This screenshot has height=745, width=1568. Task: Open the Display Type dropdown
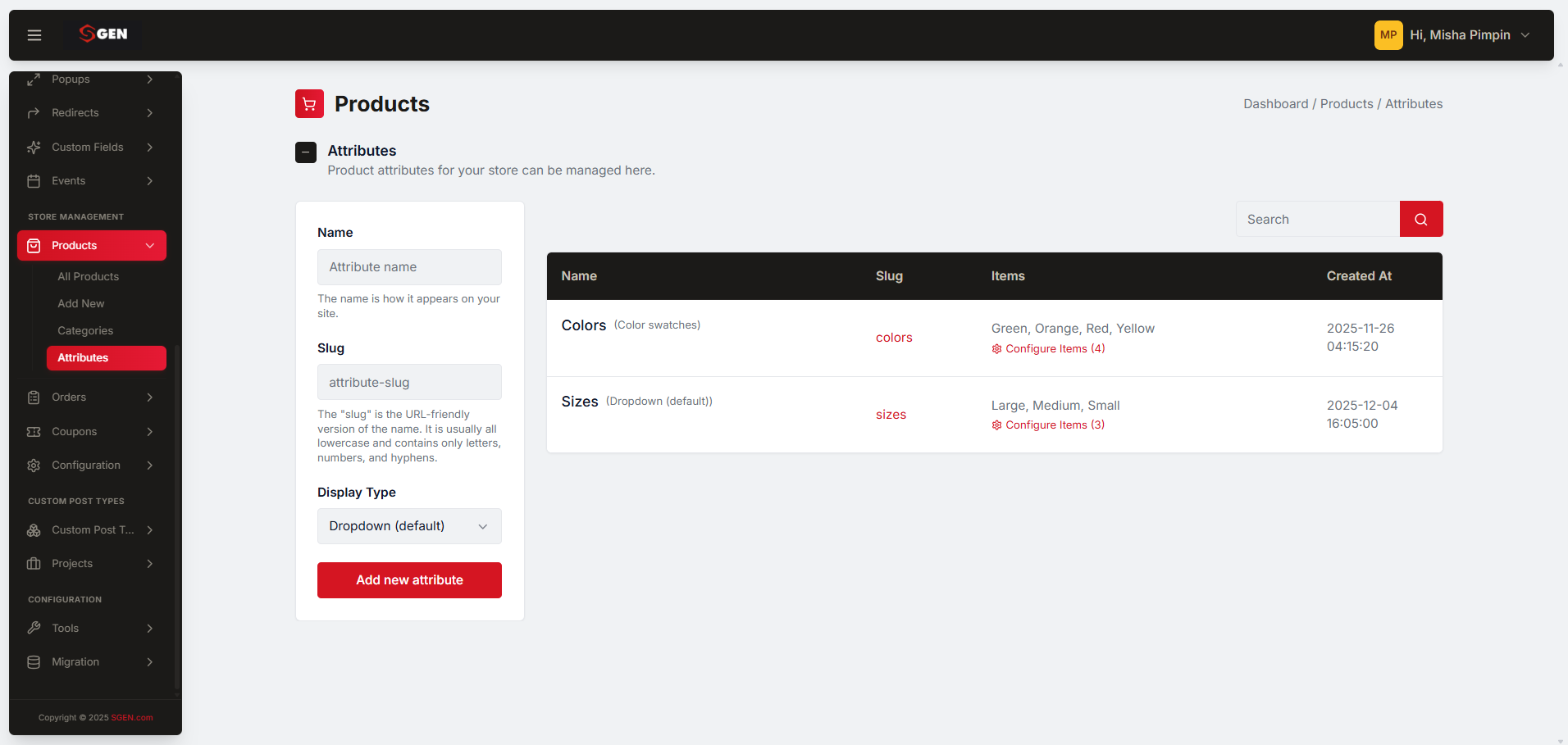409,526
